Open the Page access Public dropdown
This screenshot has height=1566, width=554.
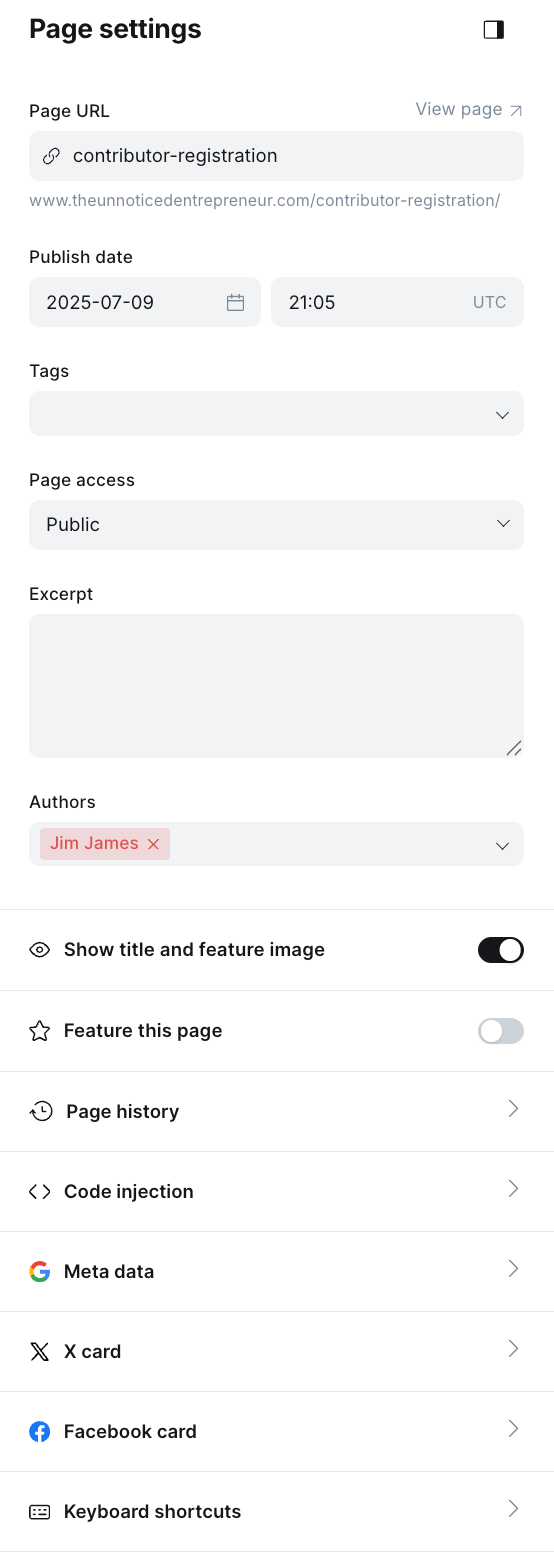(276, 525)
